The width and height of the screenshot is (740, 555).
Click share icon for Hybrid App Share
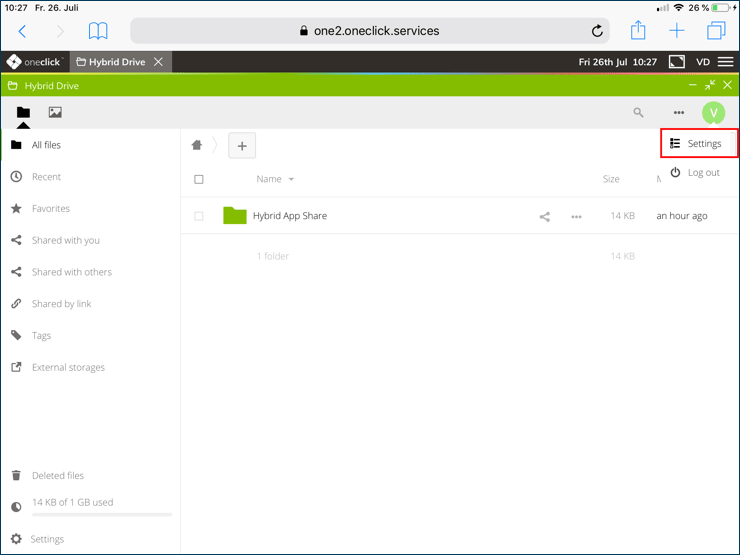545,216
